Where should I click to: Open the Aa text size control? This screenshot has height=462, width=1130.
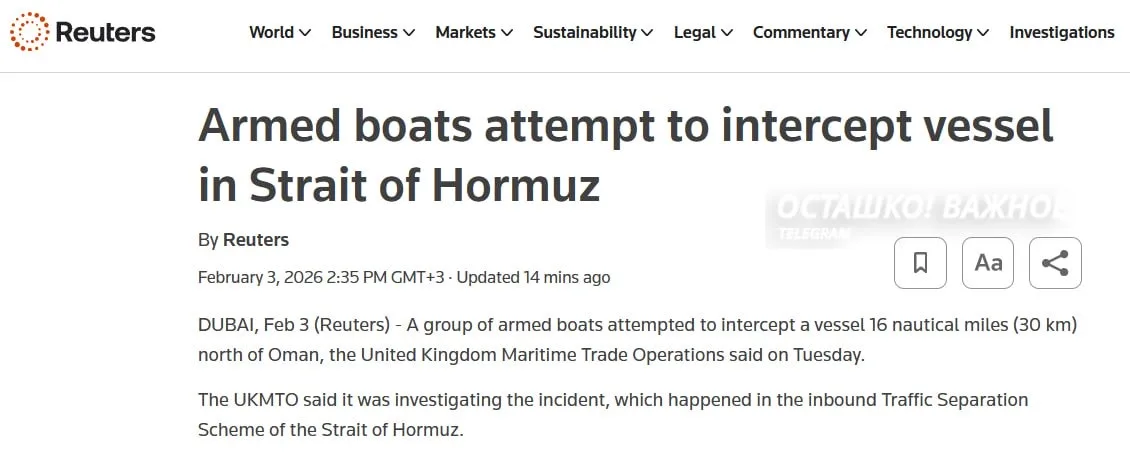click(988, 263)
